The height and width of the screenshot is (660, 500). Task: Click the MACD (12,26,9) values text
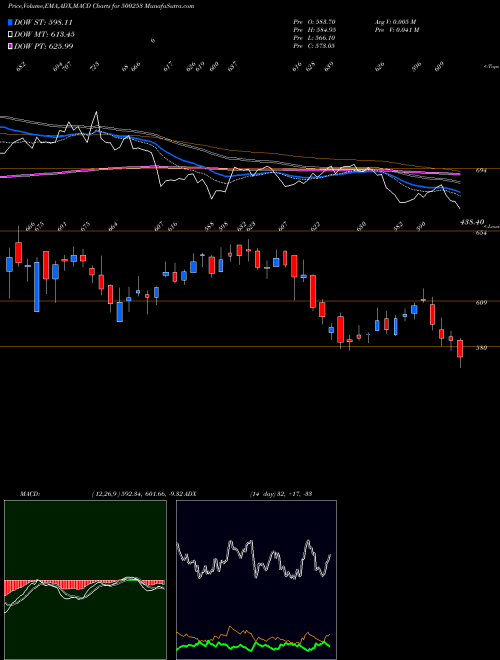(138, 494)
